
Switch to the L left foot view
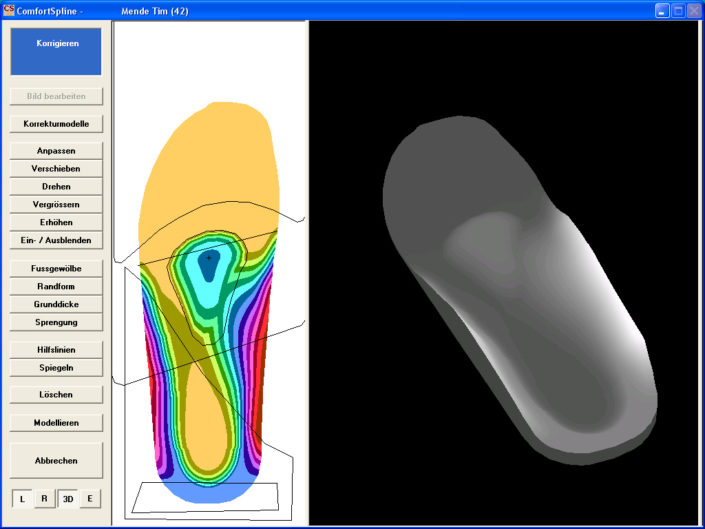(22, 498)
